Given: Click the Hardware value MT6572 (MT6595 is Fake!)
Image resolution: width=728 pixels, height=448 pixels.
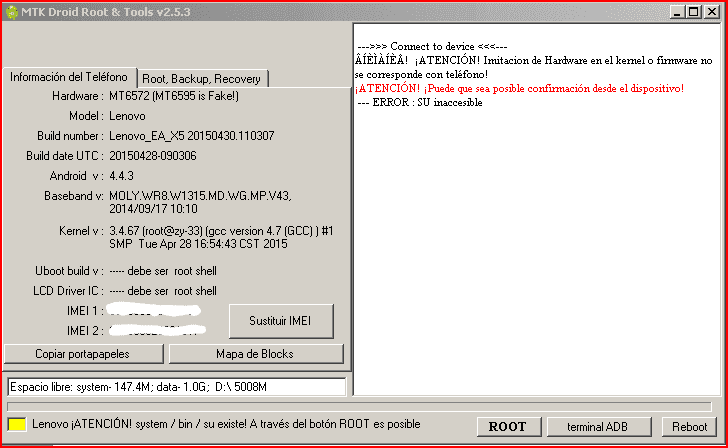Looking at the screenshot, I should coord(174,96).
